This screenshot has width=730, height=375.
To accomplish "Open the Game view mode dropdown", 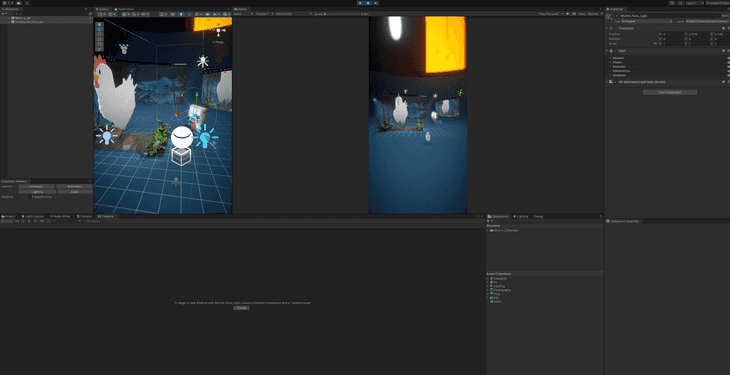I will 243,14.
